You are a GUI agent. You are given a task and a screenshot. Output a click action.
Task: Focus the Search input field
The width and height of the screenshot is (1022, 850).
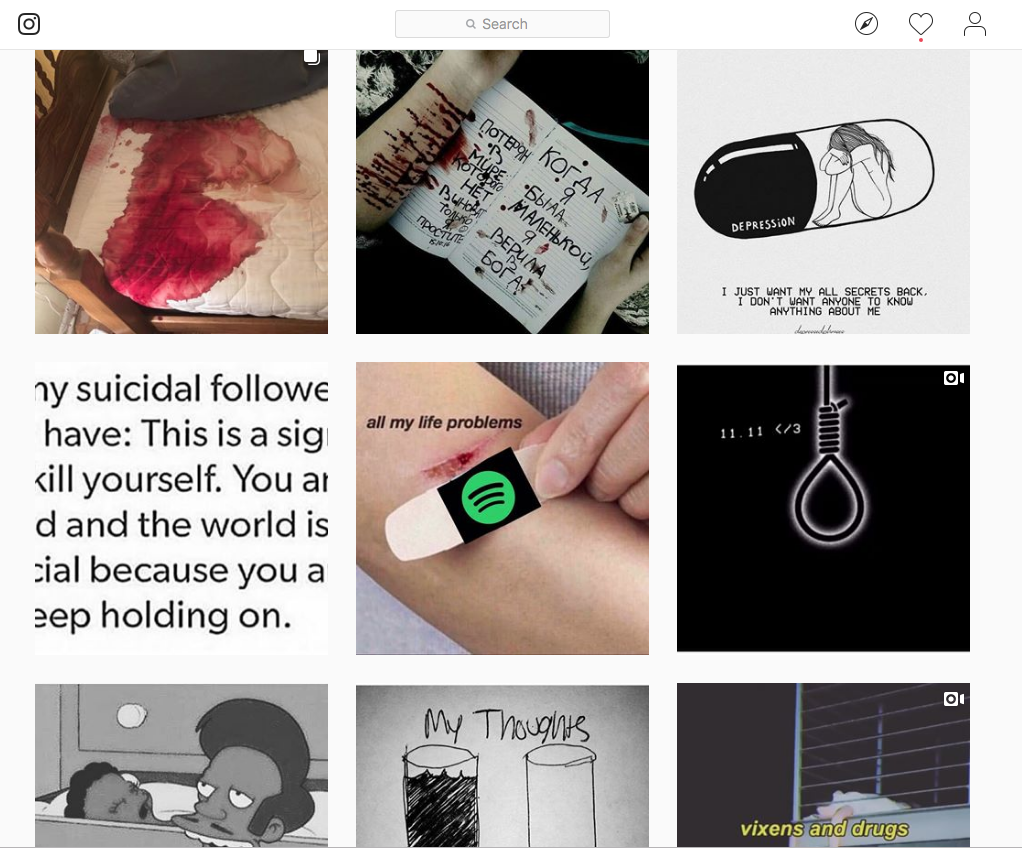click(502, 24)
